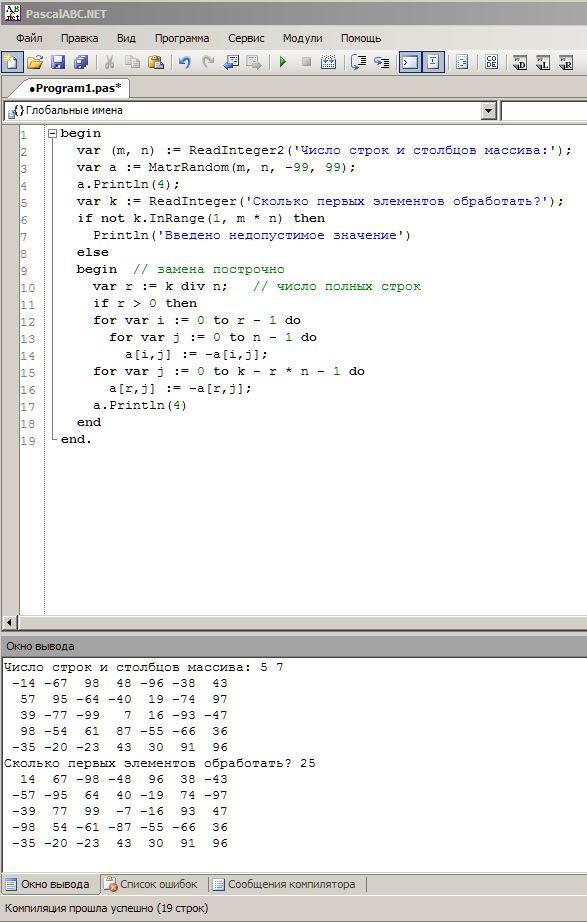Click the CODE format icon
The height and width of the screenshot is (922, 587).
coord(491,62)
